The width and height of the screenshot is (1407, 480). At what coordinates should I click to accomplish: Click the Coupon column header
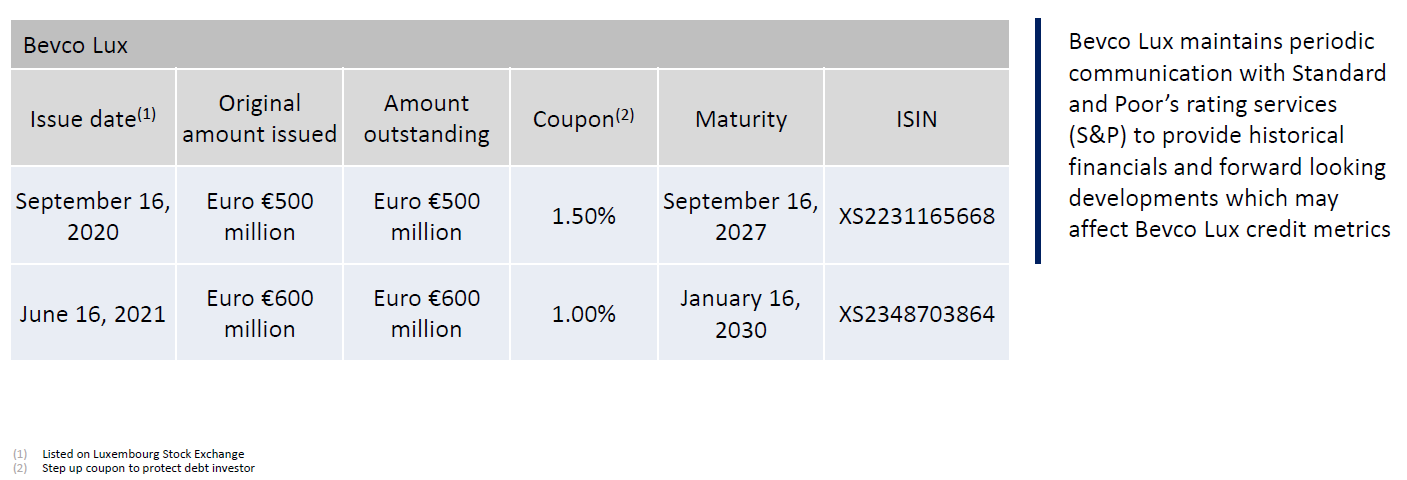point(583,119)
